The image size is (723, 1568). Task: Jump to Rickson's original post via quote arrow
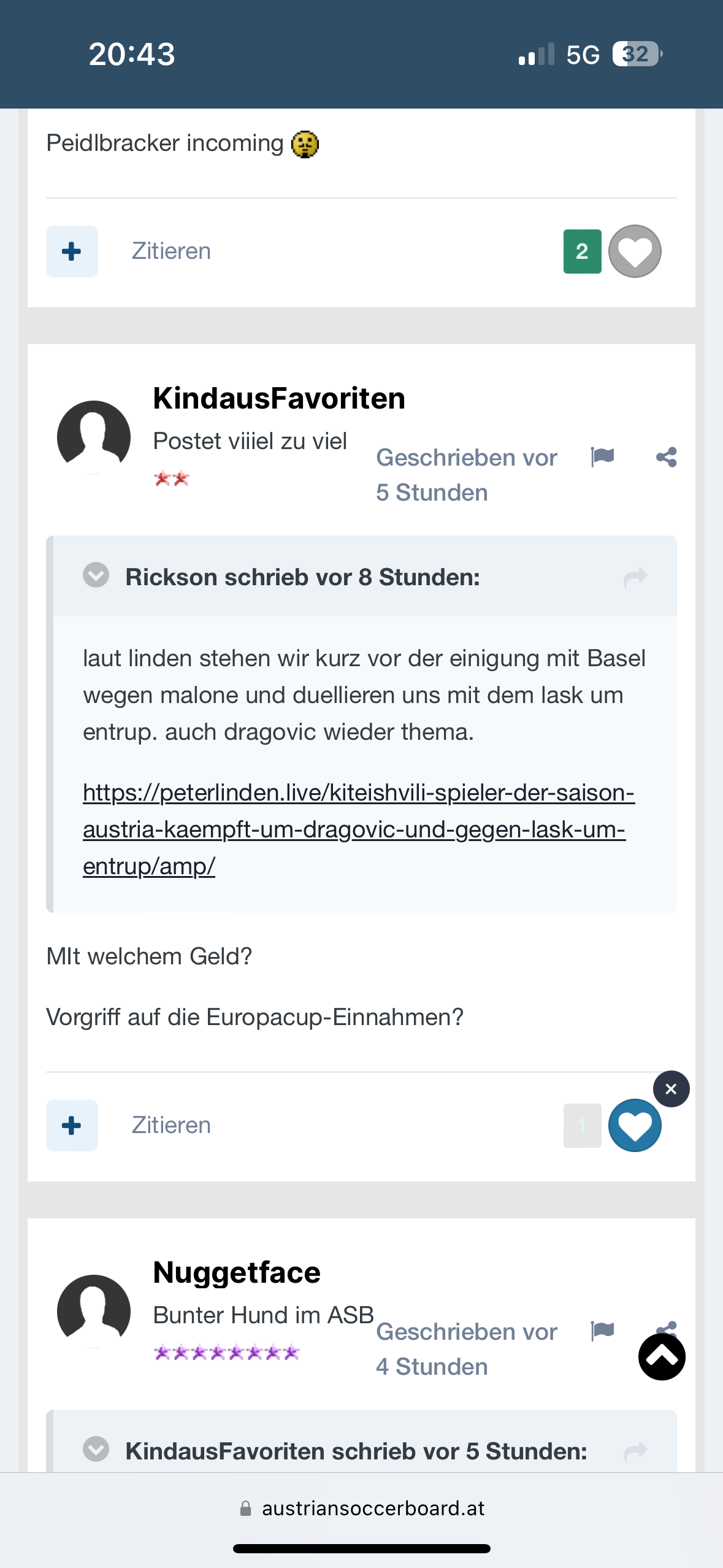click(x=635, y=577)
